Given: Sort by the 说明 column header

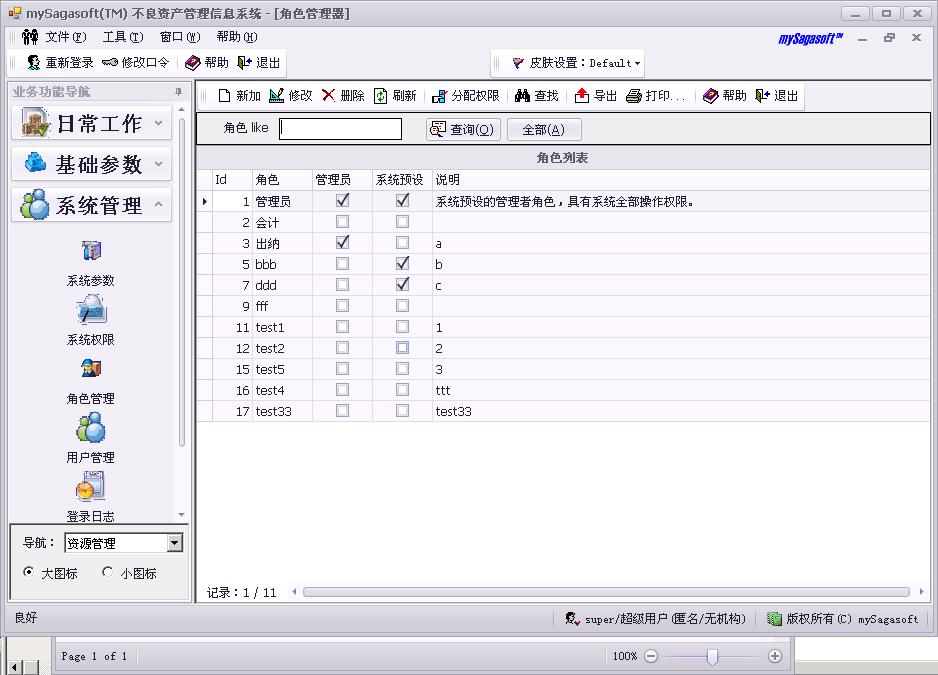Looking at the screenshot, I should (x=681, y=180).
